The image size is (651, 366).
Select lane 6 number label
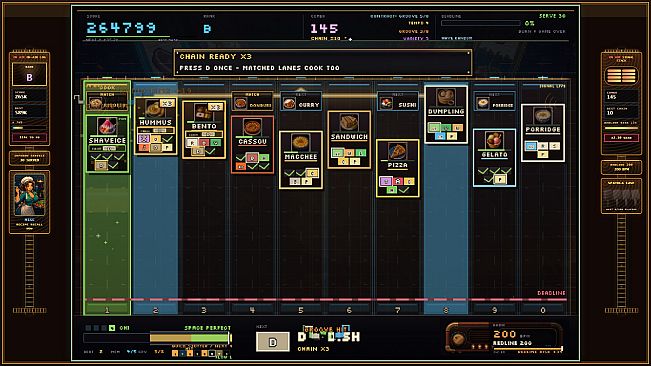point(349,310)
